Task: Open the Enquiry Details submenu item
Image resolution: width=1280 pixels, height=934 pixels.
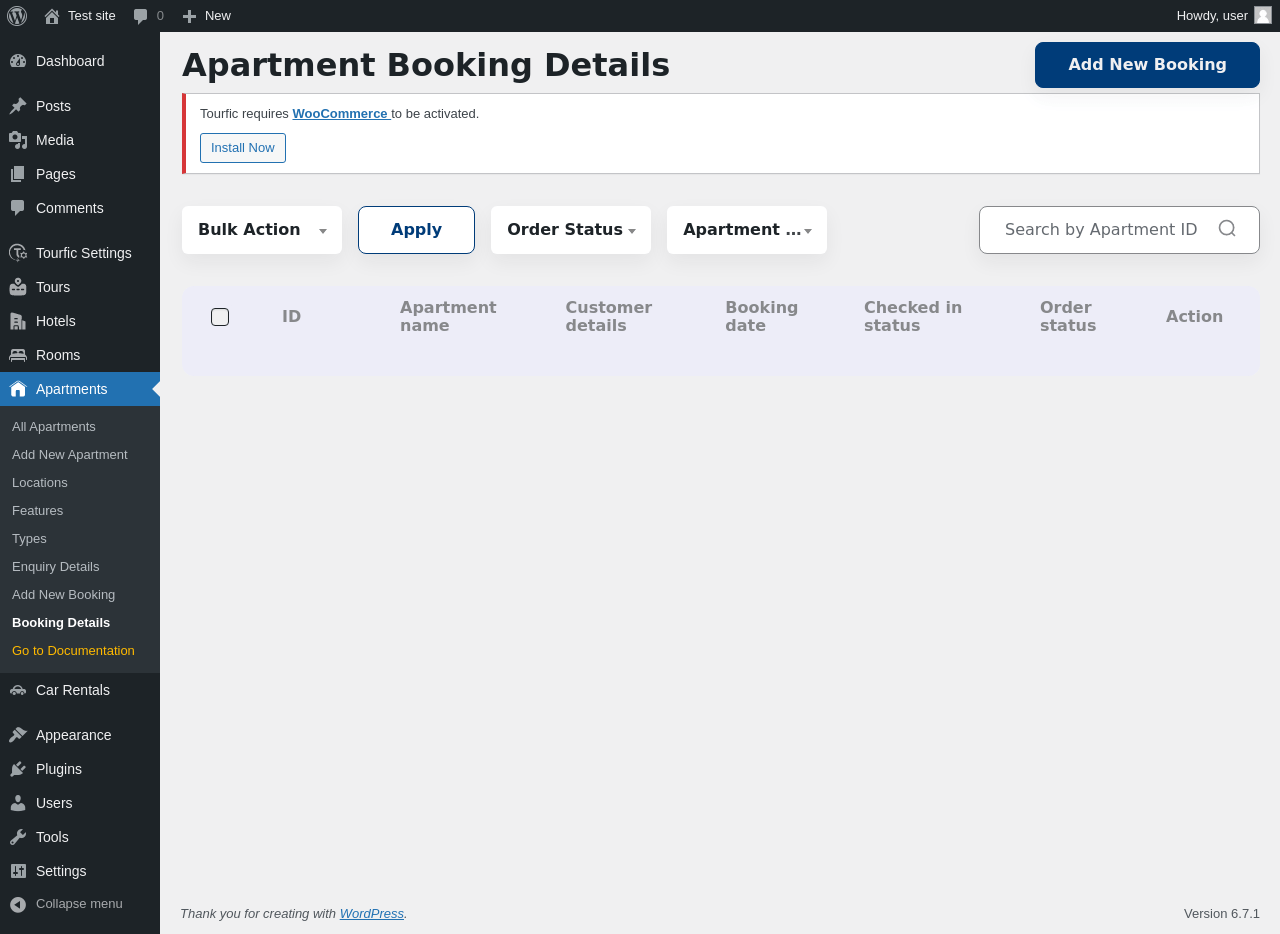Action: (x=56, y=567)
